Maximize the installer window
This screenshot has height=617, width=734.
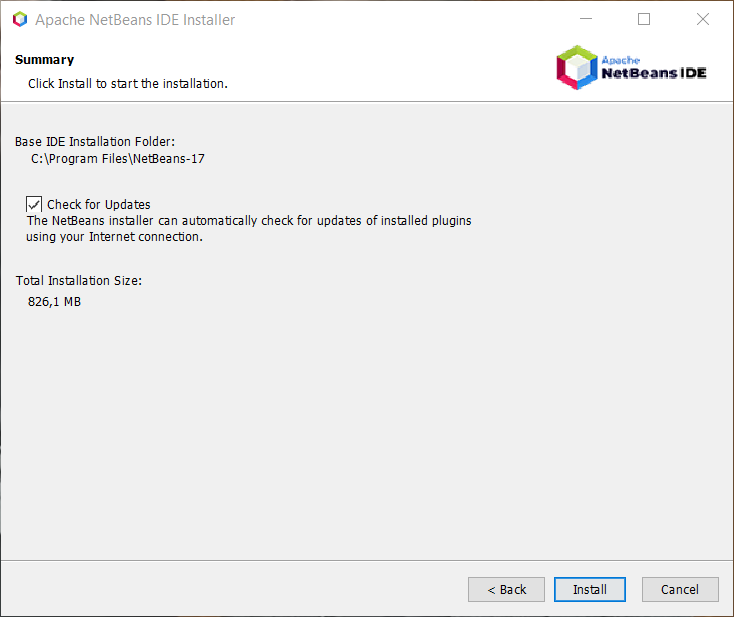pos(644,19)
